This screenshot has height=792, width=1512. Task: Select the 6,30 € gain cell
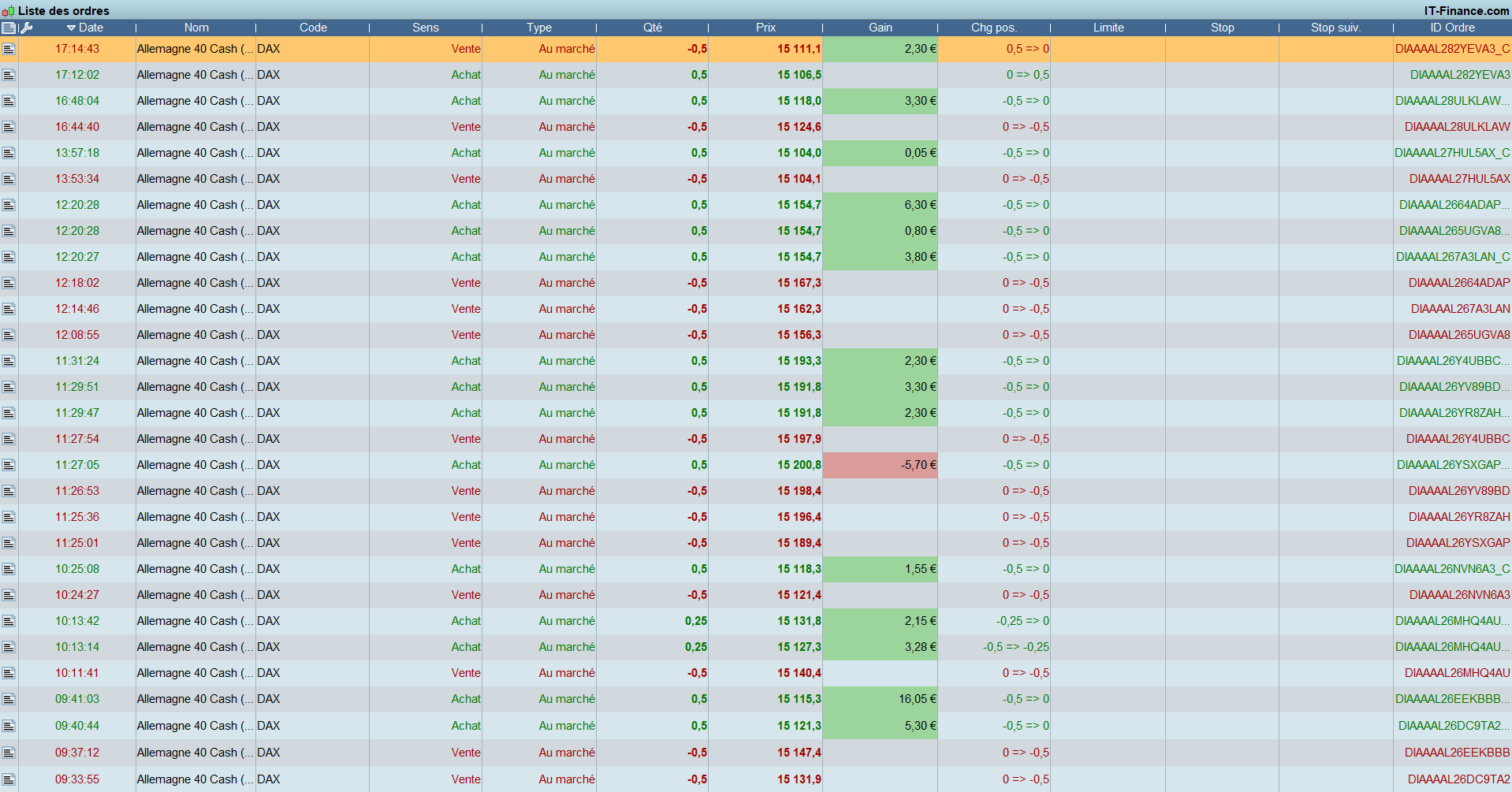tap(881, 205)
